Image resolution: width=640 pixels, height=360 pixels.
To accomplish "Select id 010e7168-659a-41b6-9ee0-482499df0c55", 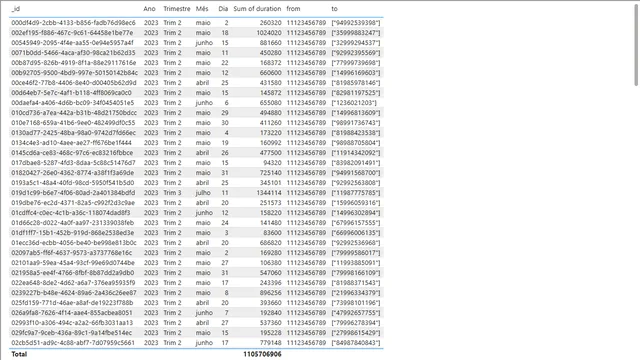I will [x=73, y=123].
